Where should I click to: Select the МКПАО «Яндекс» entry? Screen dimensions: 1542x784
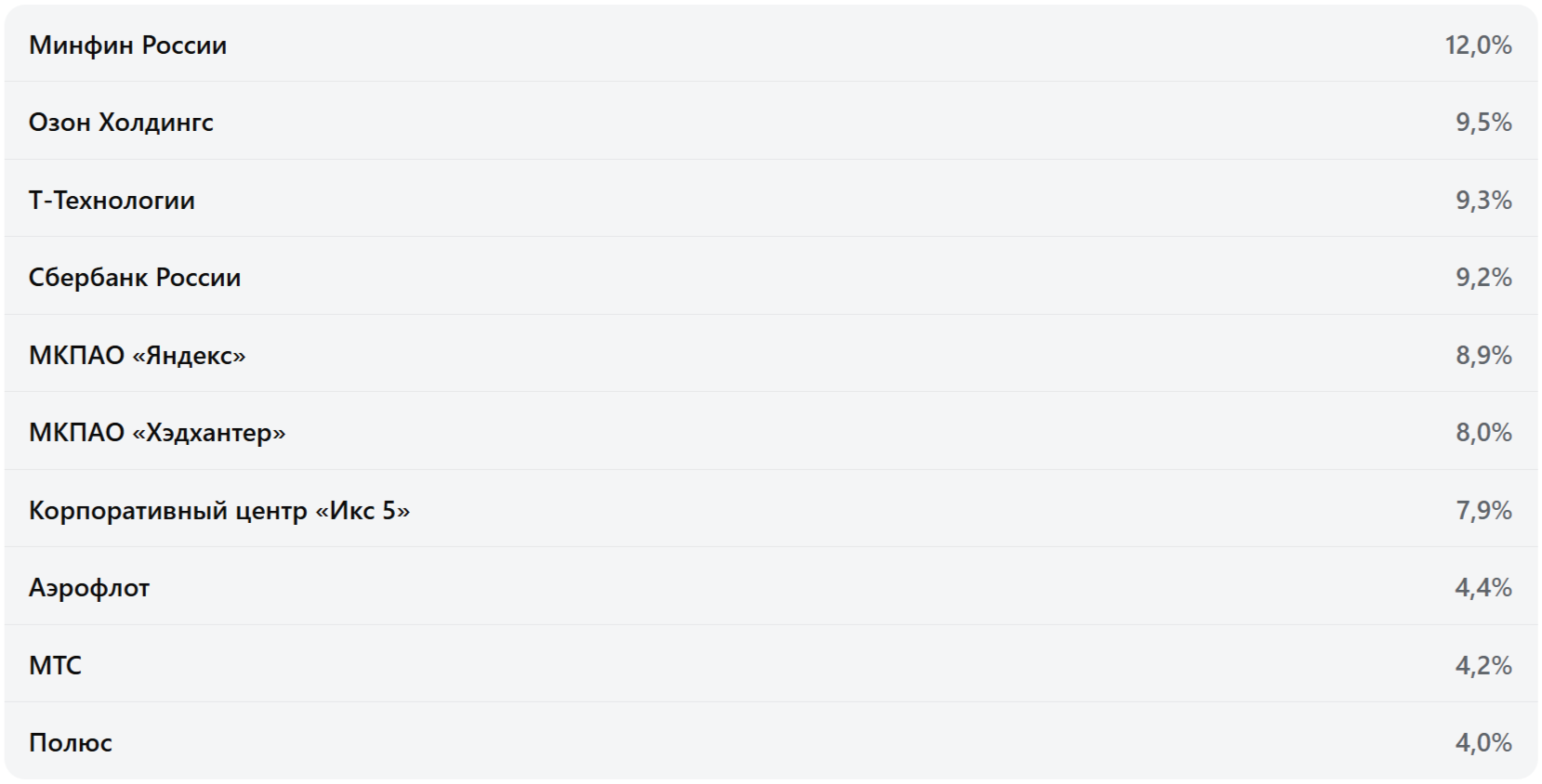(138, 355)
